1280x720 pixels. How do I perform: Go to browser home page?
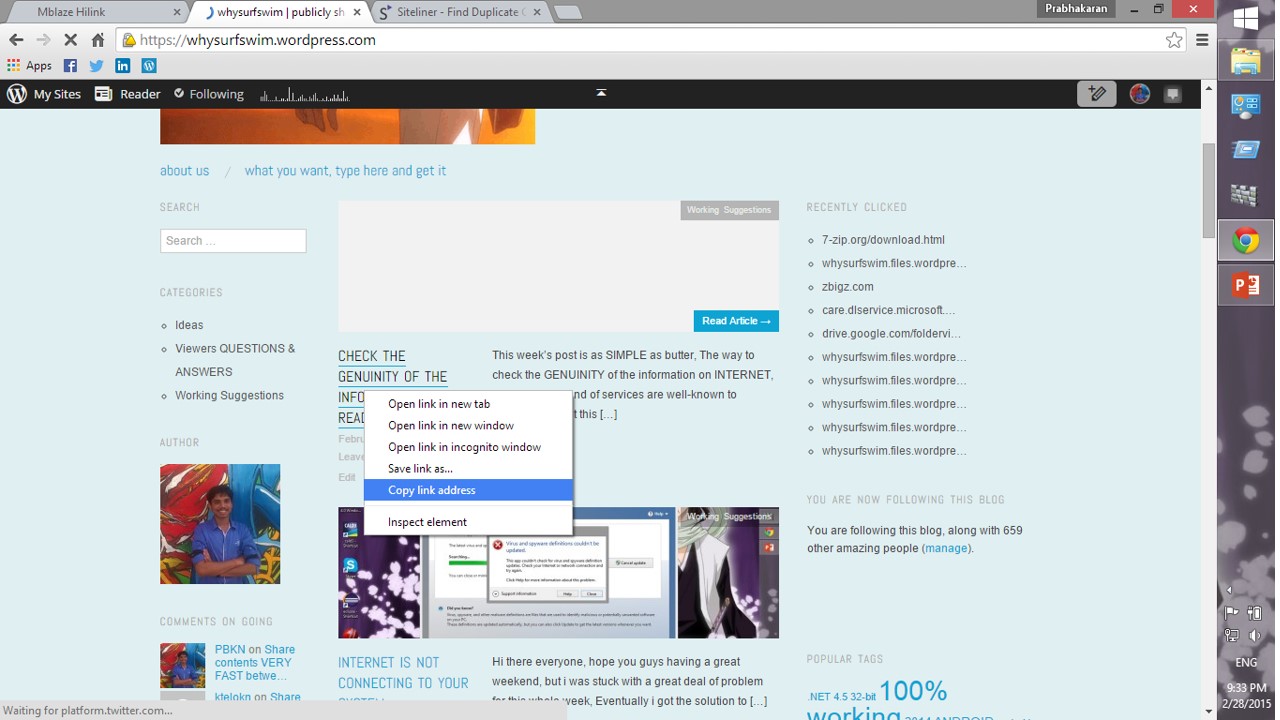point(98,40)
